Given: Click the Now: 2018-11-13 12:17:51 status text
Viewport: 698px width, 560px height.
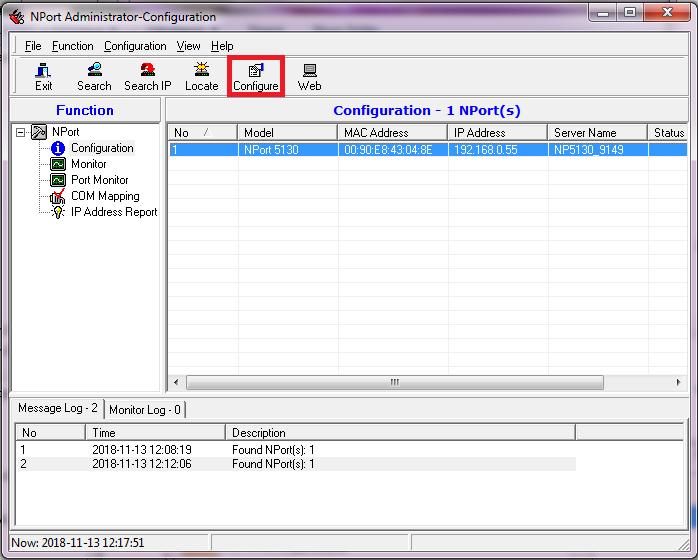Looking at the screenshot, I should [x=78, y=543].
